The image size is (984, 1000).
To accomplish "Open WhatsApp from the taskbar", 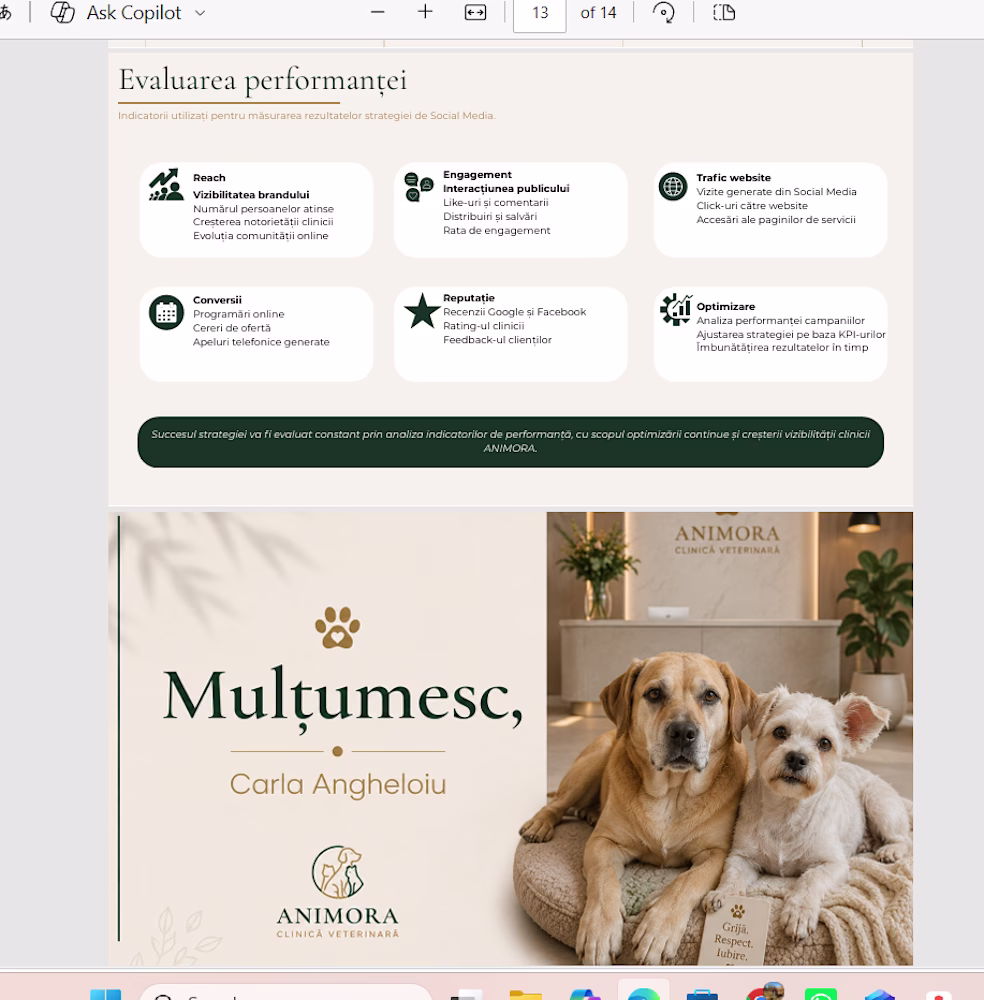I will (821, 994).
